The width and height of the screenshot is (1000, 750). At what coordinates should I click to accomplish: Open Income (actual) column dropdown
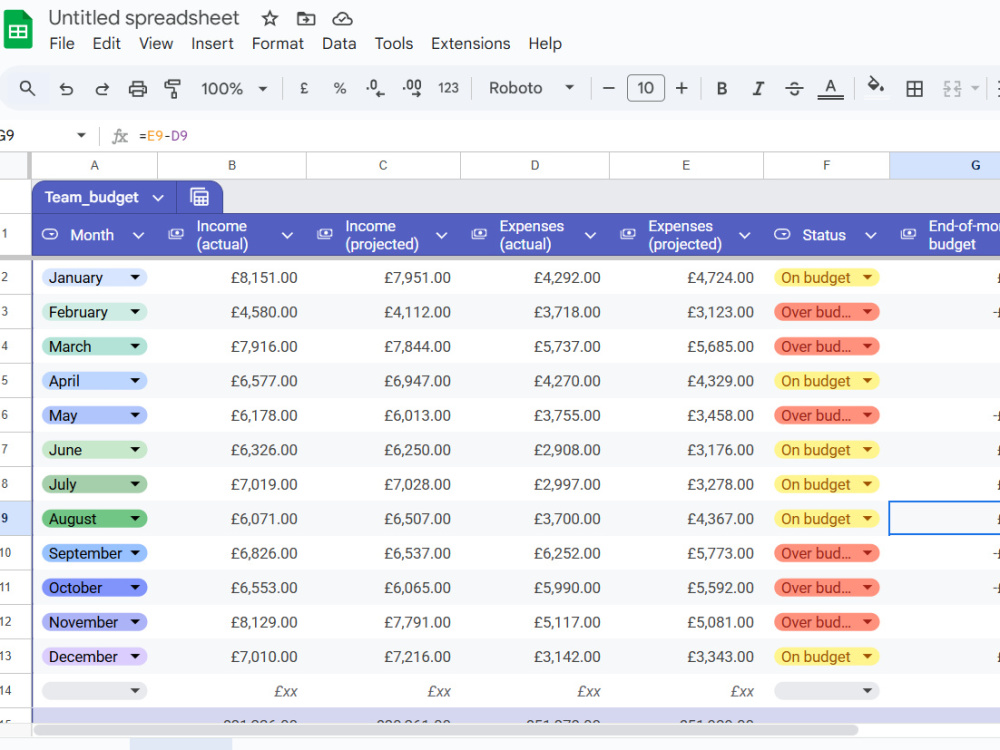point(287,235)
